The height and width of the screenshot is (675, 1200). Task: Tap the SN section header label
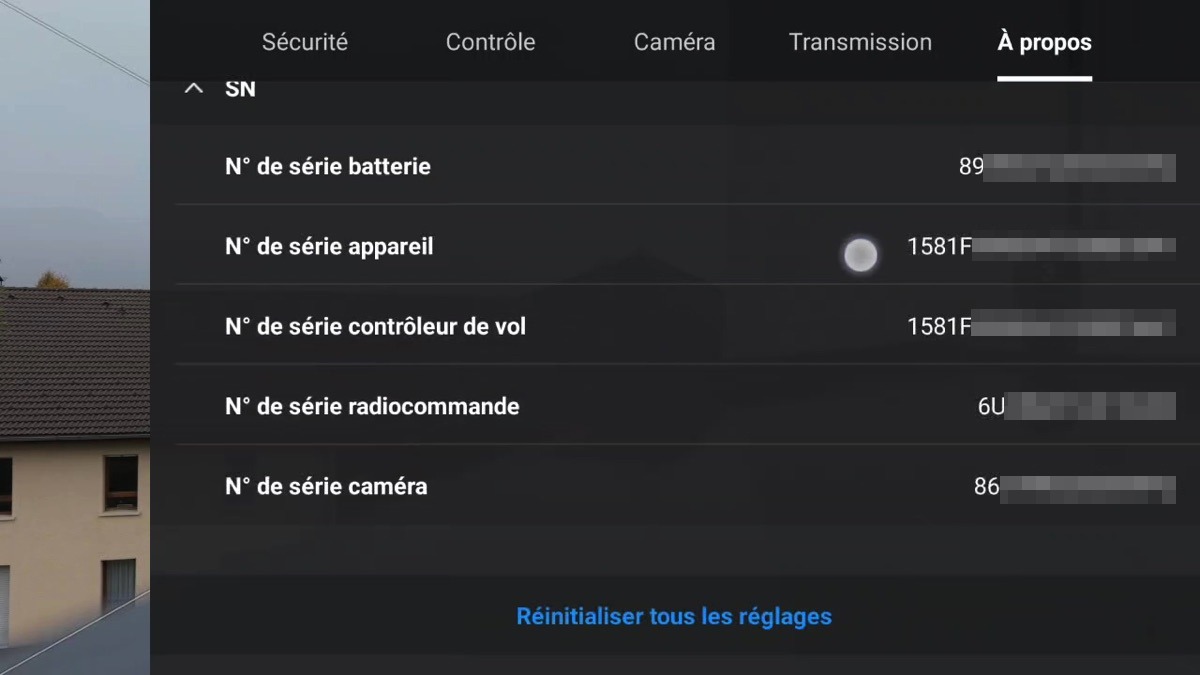(x=240, y=89)
